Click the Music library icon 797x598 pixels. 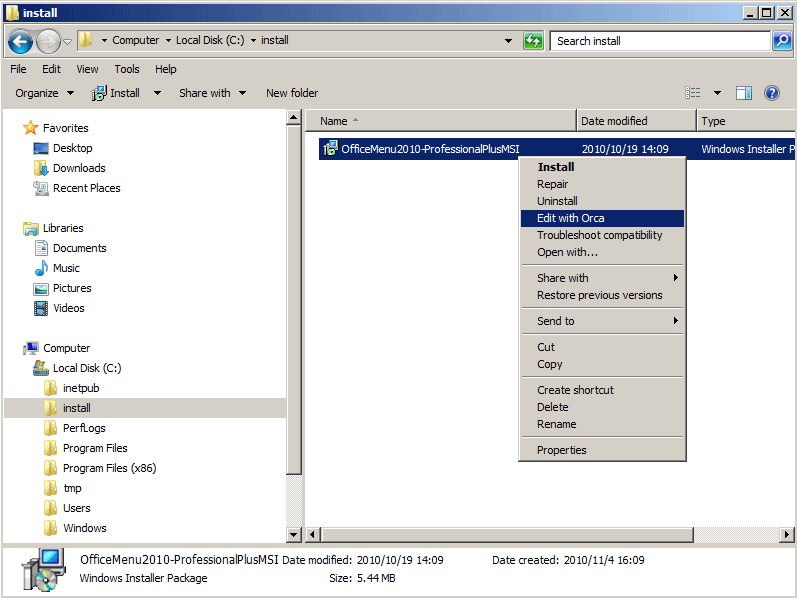click(x=41, y=268)
